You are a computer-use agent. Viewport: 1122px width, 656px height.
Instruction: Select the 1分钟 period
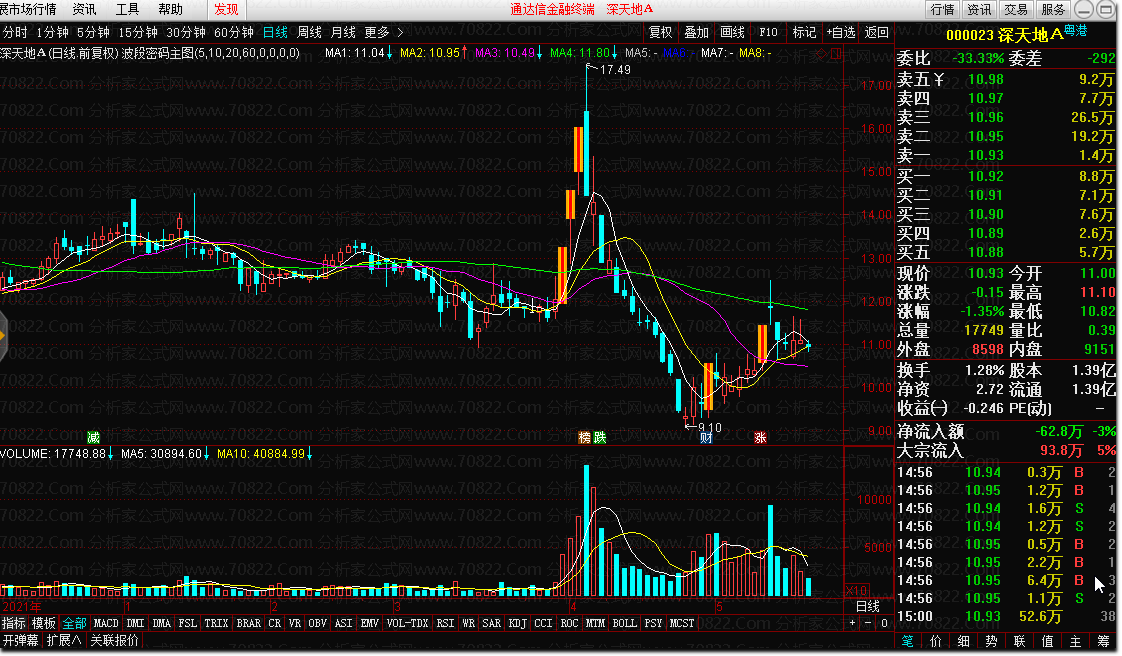(x=52, y=32)
